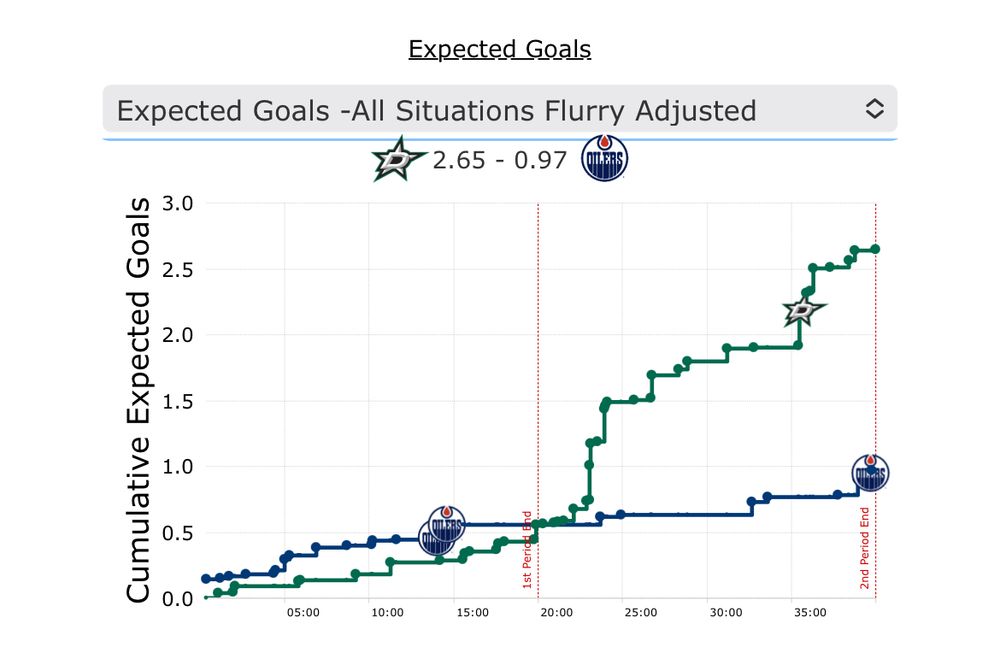Click the Oilers logo beside the score

(x=605, y=161)
